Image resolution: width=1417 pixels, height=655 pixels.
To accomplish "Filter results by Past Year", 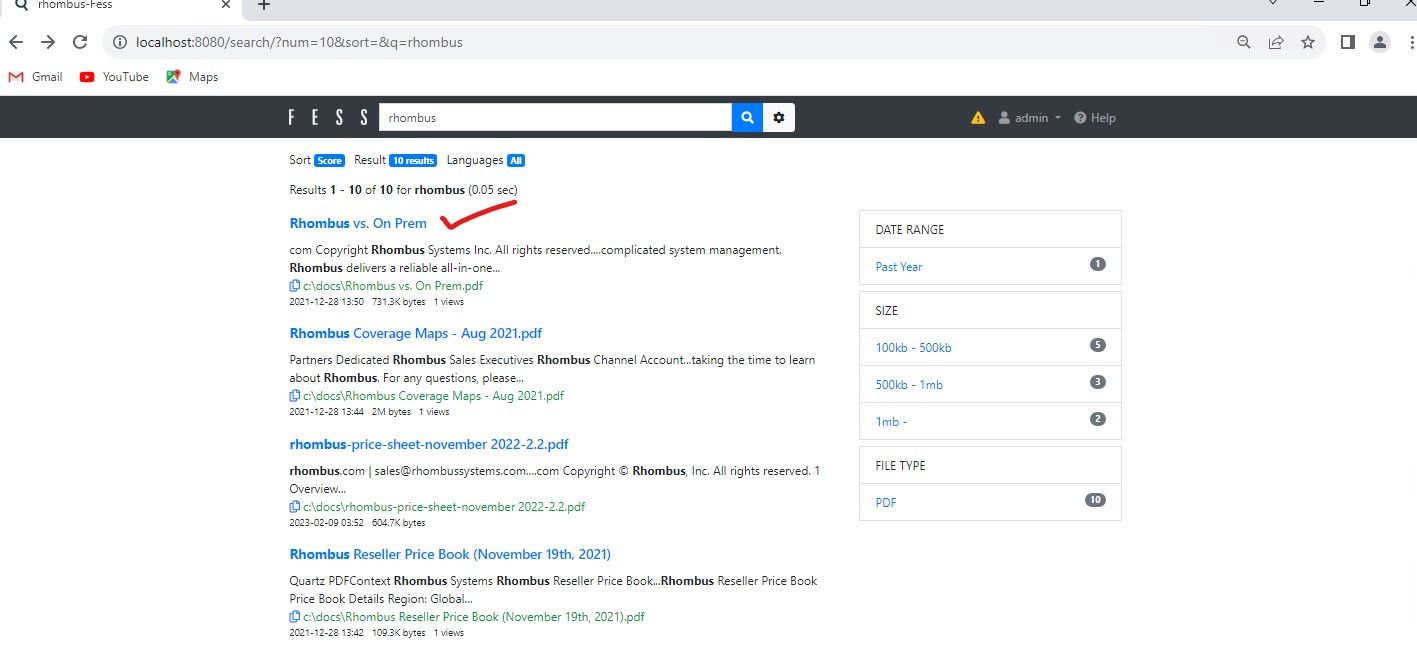I will 899,267.
